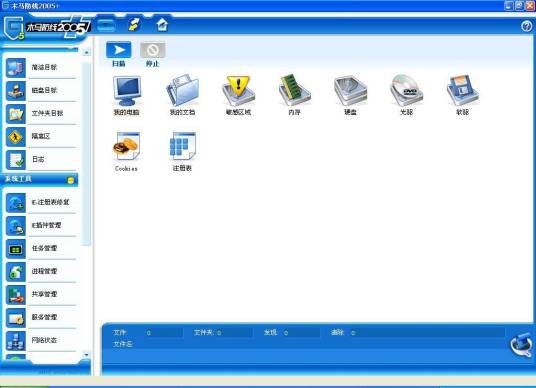Screen dimensions: 536x388
Task: Click the magnifier icon in status panel corner
Action: click(x=521, y=346)
